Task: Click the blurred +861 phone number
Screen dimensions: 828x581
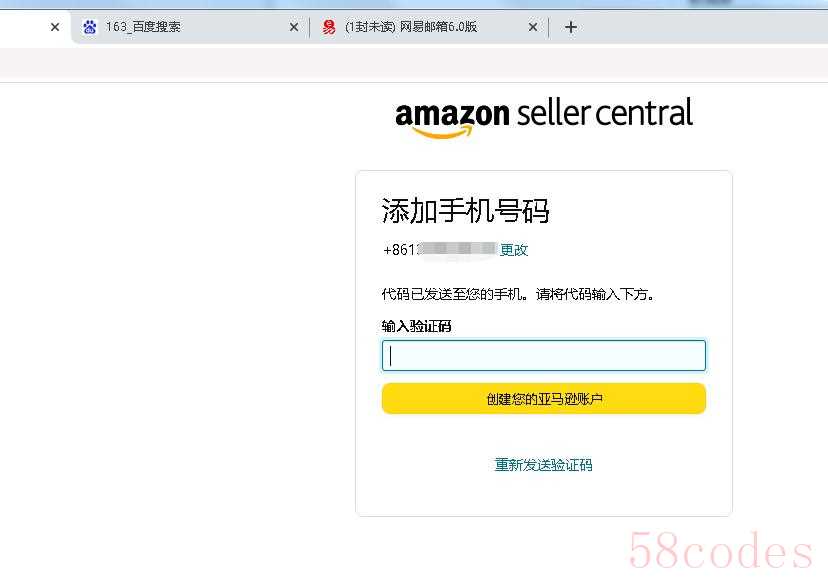Action: click(439, 249)
